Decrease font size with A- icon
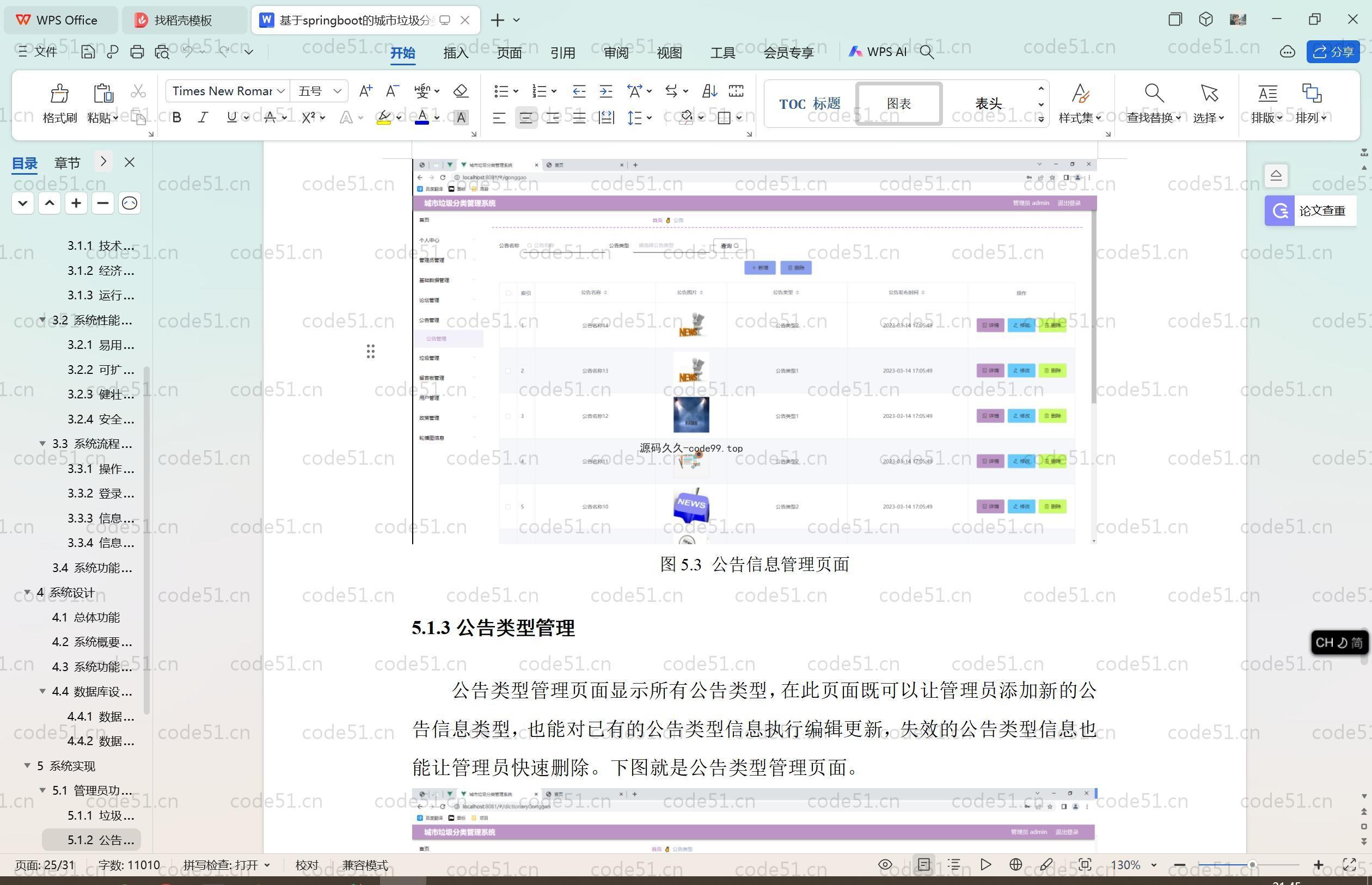Viewport: 1372px width, 885px height. pos(393,91)
